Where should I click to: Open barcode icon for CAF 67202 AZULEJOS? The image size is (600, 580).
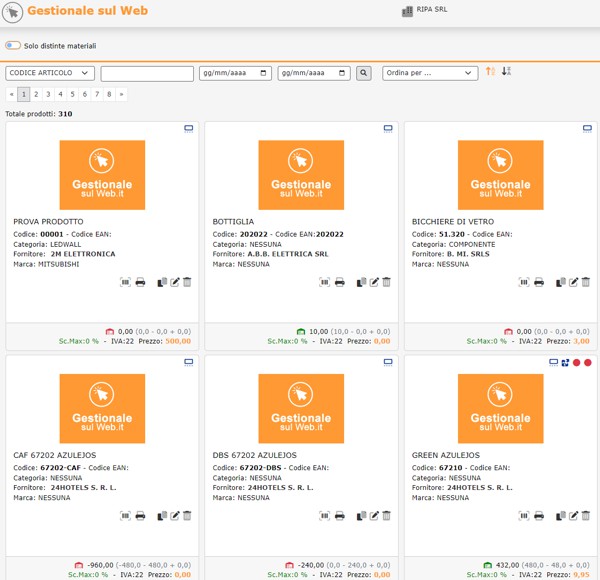[x=125, y=516]
